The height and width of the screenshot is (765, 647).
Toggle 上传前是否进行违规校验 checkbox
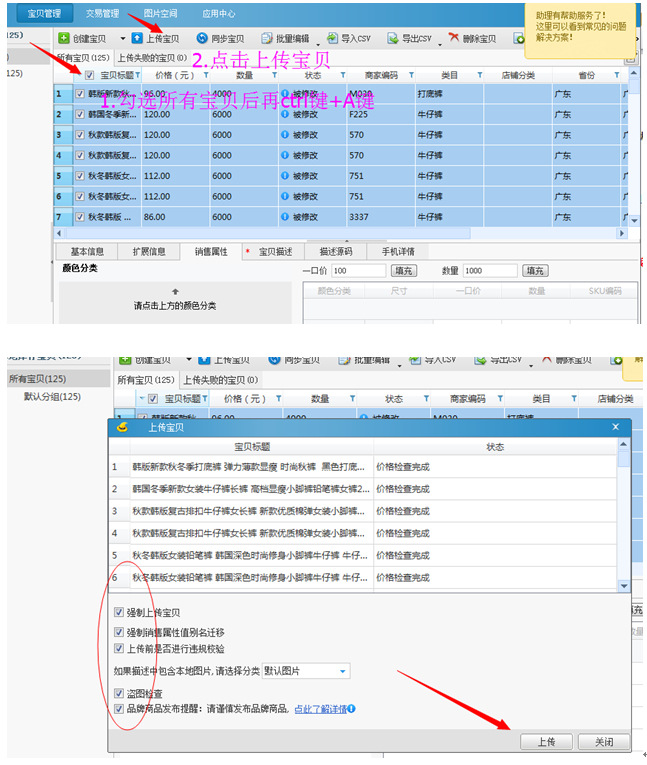tap(119, 648)
